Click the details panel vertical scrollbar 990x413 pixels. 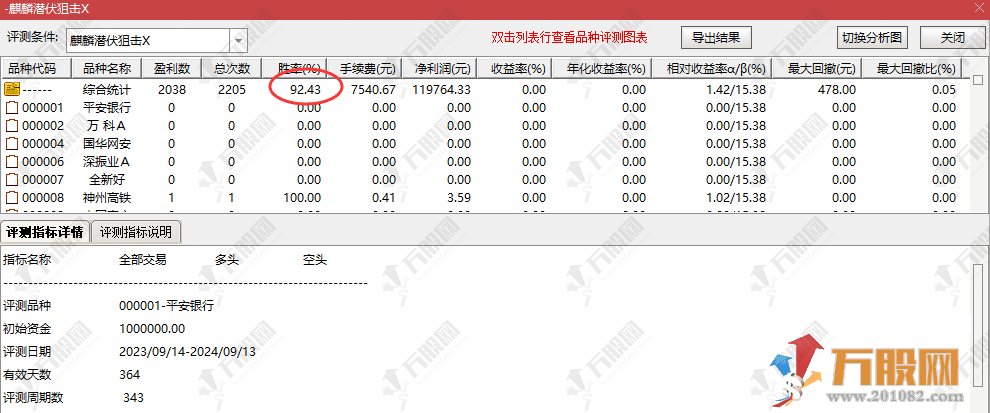coord(978,330)
